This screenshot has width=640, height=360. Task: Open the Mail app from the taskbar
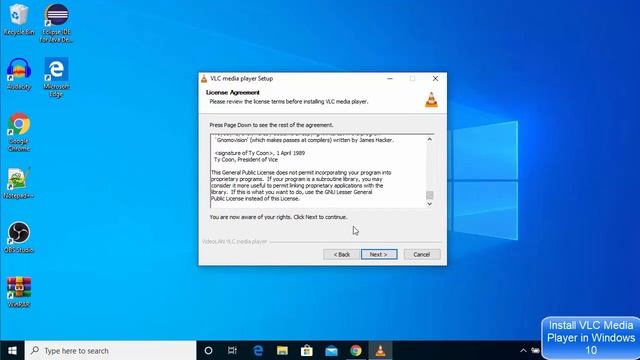331,351
